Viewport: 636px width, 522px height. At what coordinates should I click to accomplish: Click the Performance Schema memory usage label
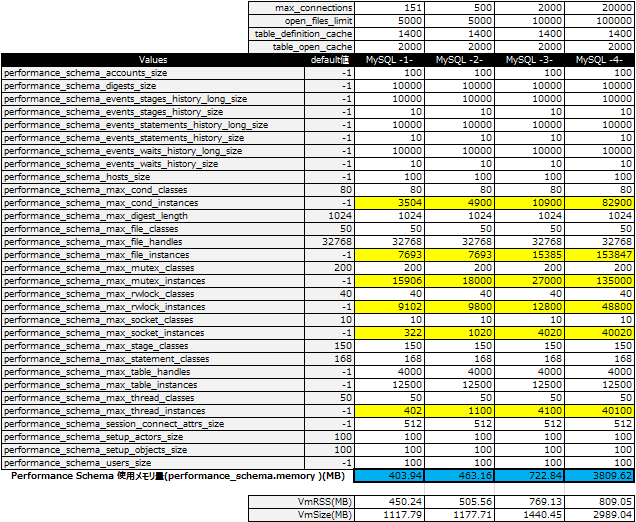coord(178,476)
